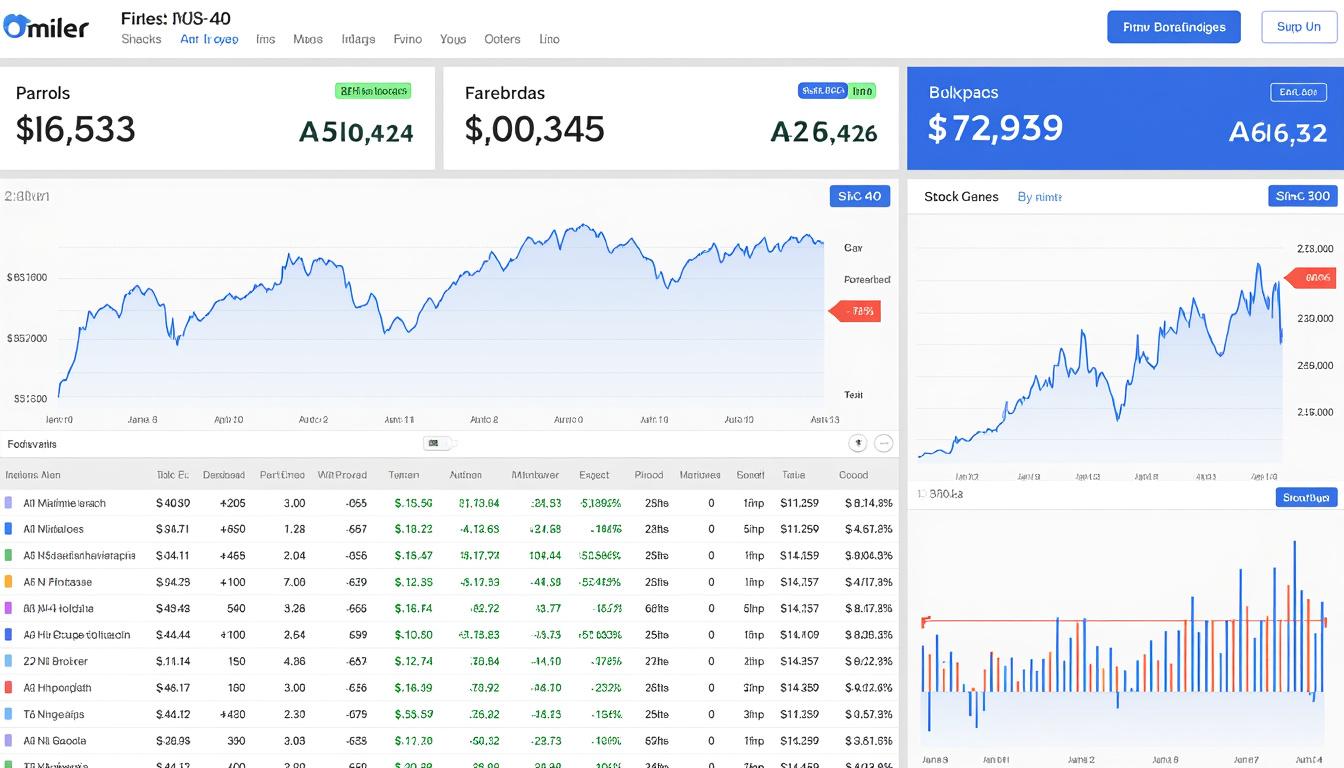Image resolution: width=1344 pixels, height=768 pixels.
Task: Click the circular pin icon above the table
Action: point(857,443)
